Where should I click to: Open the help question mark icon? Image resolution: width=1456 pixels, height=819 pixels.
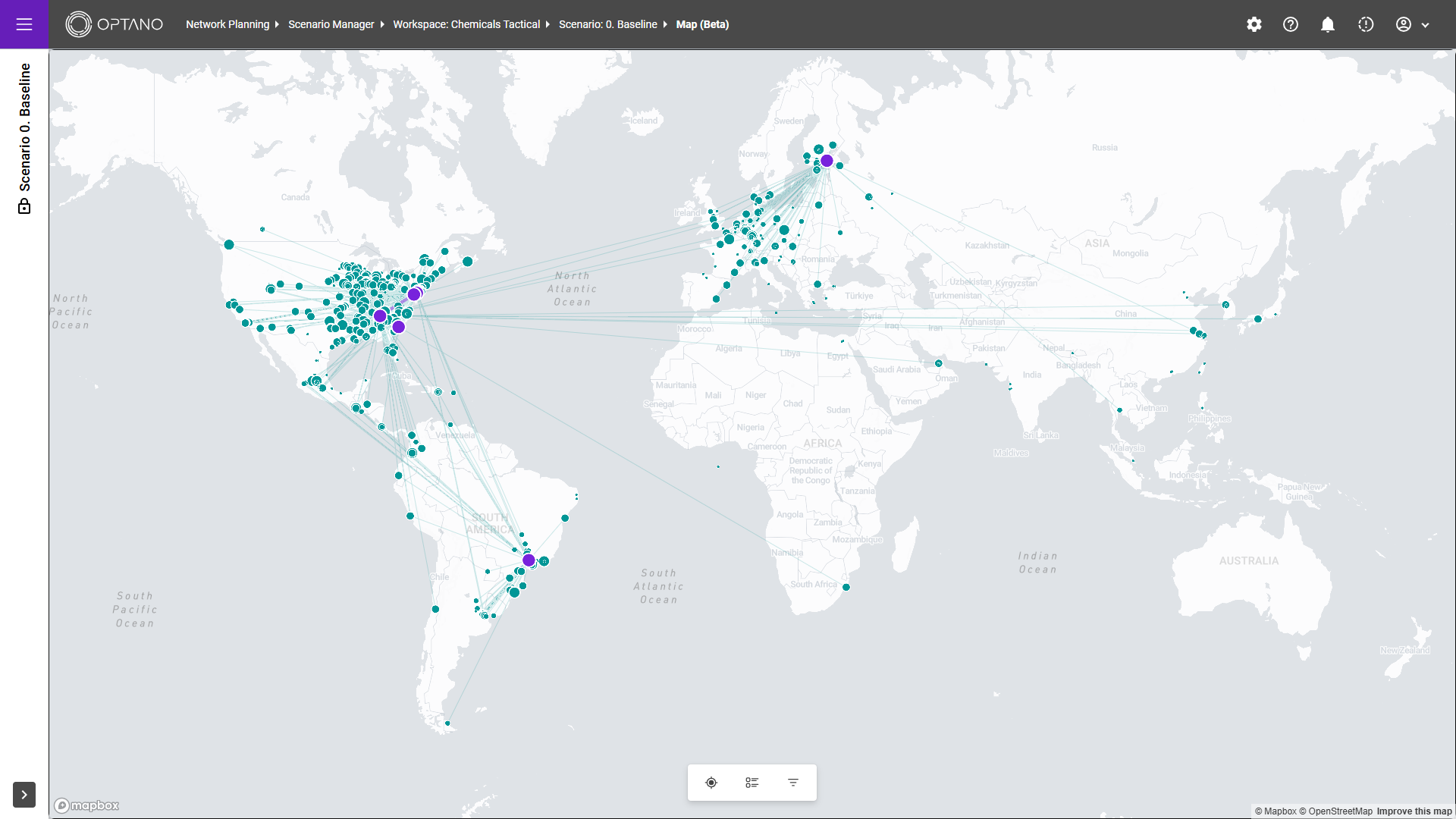point(1291,24)
